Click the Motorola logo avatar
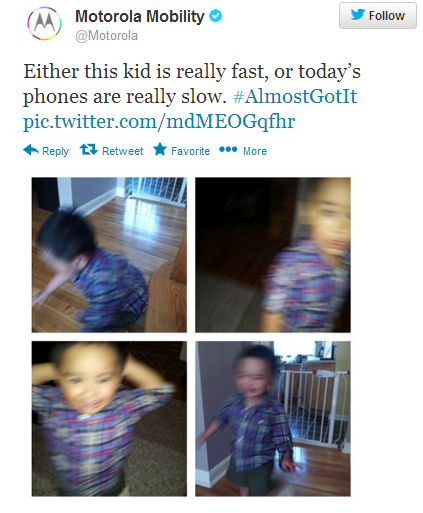423x513 pixels. pos(44,23)
